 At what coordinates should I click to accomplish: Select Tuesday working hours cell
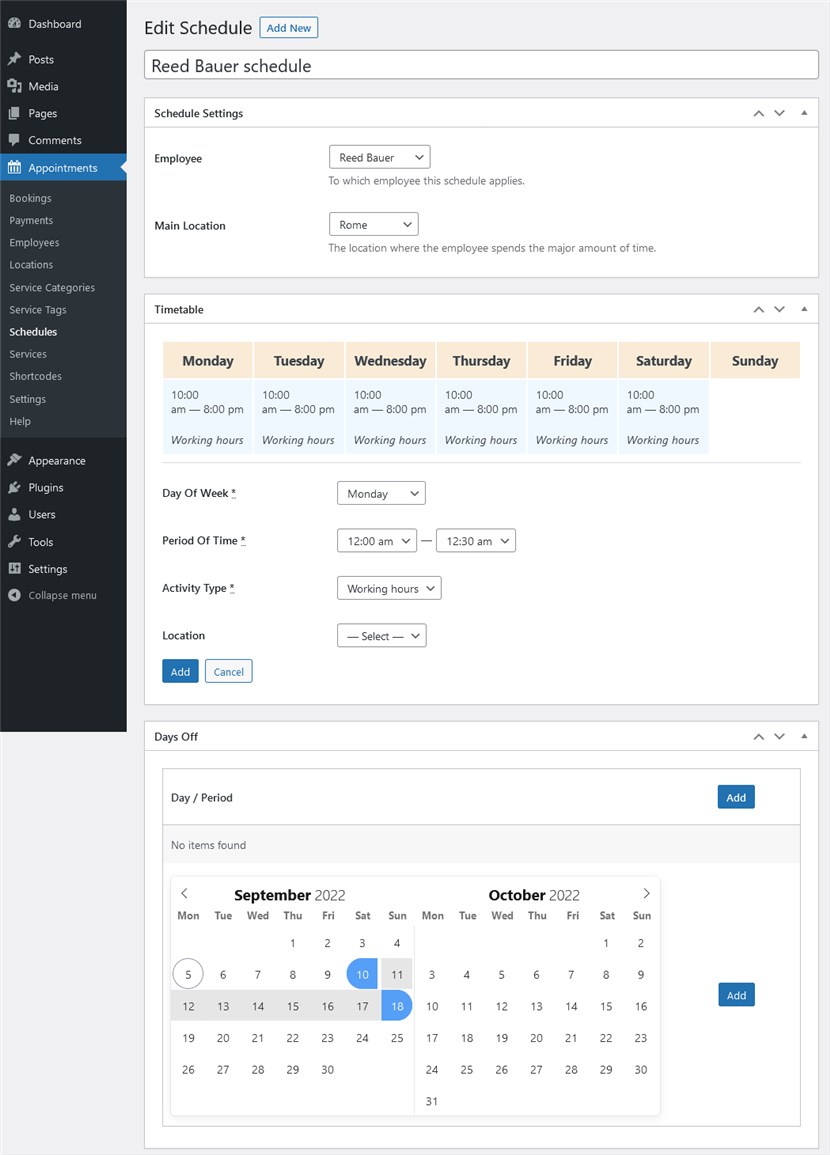298,417
